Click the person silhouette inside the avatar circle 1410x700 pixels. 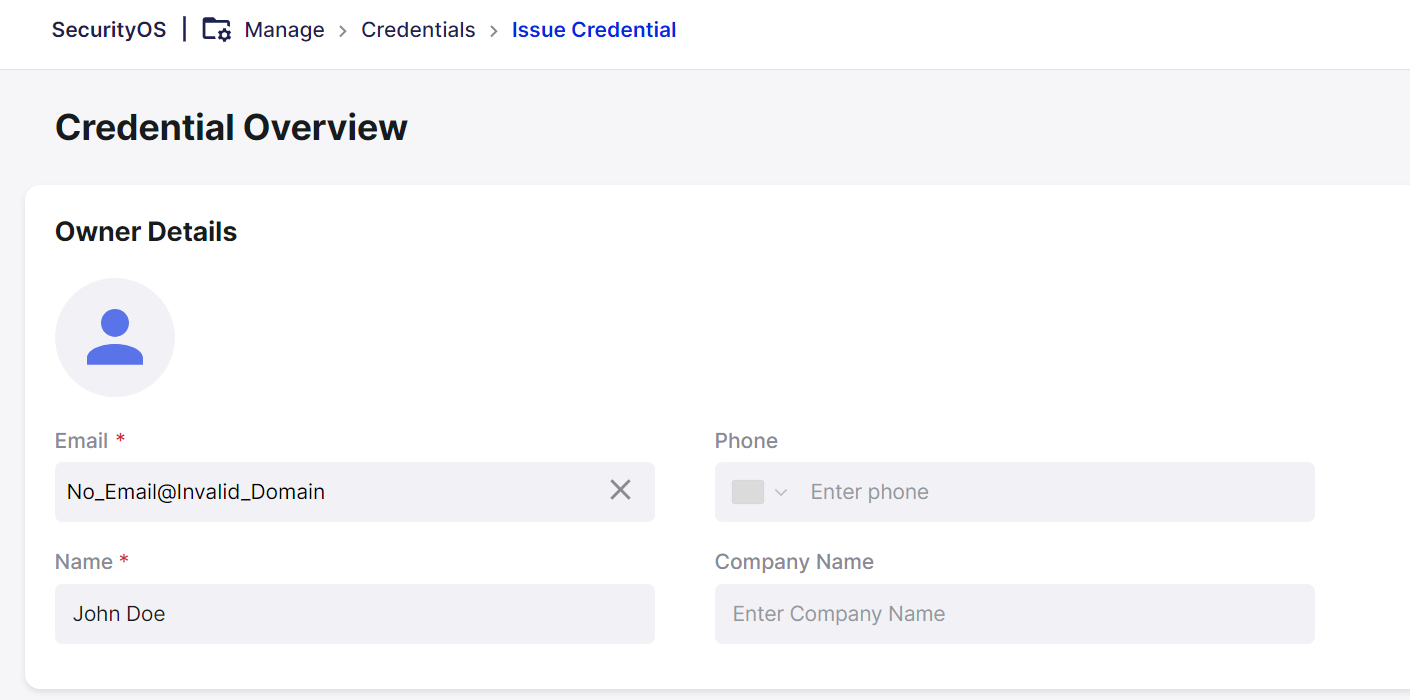tap(115, 337)
